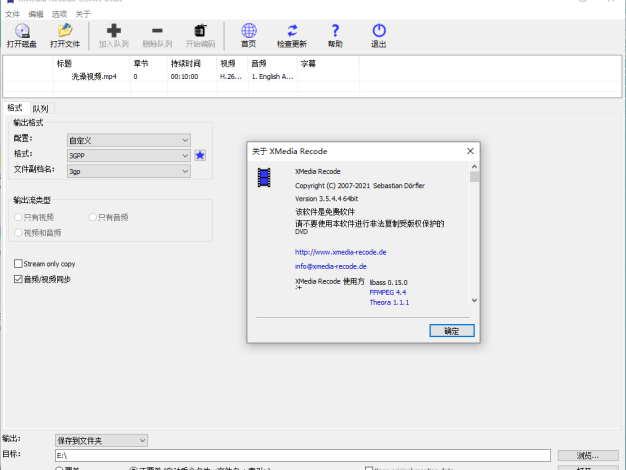
Task: Click the Start Encoding (开始编码) clapperboard icon
Action: pos(200,31)
